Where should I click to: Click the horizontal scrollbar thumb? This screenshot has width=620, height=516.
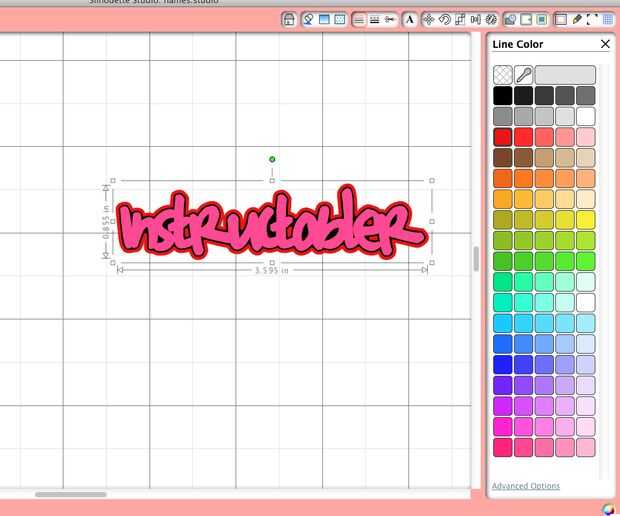[70, 494]
